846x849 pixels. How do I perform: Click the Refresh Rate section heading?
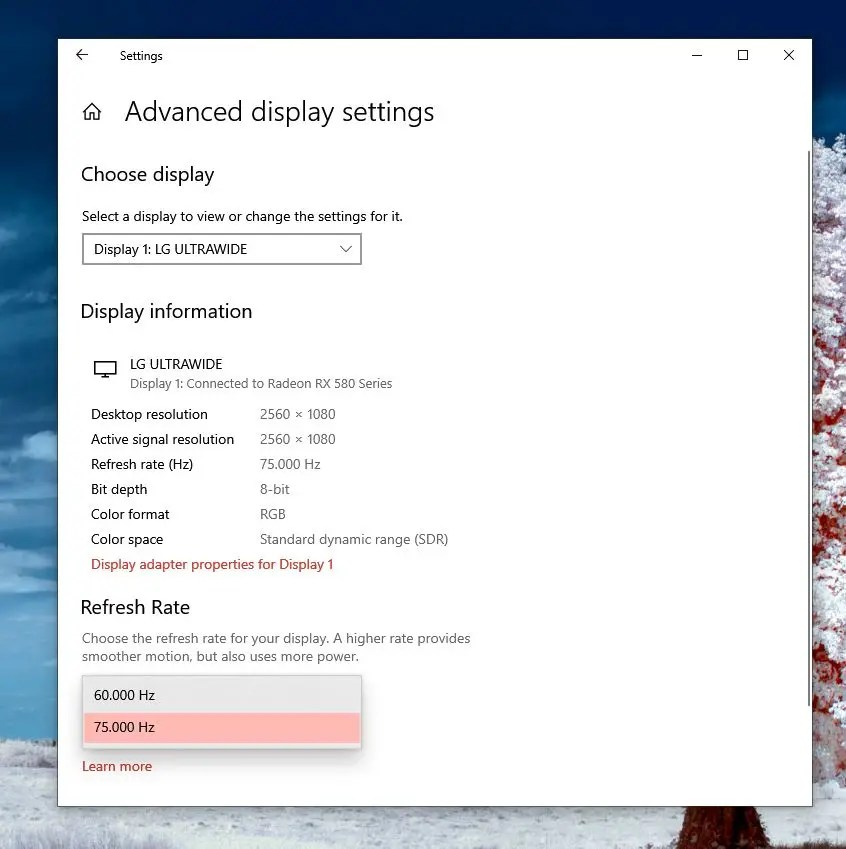135,607
